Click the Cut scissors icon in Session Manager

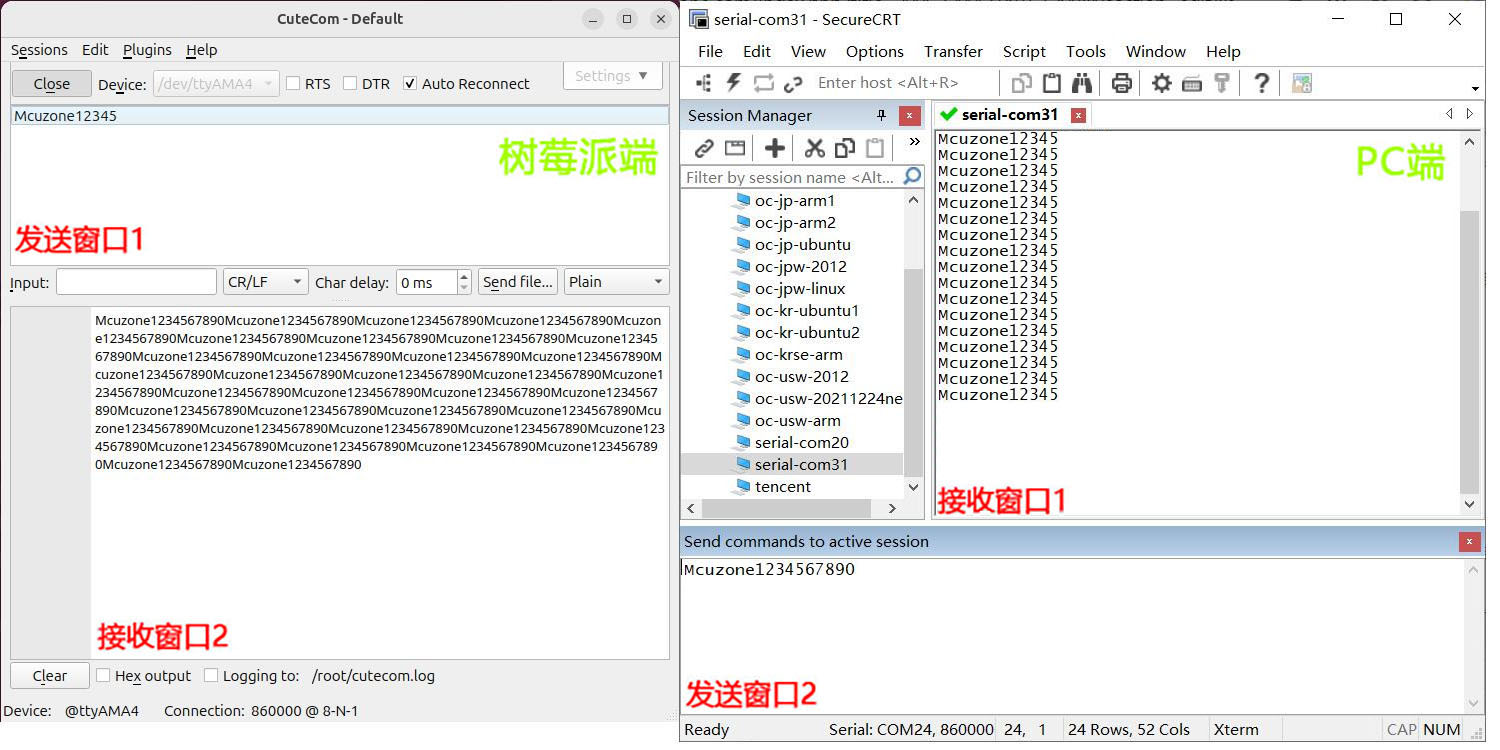point(814,149)
